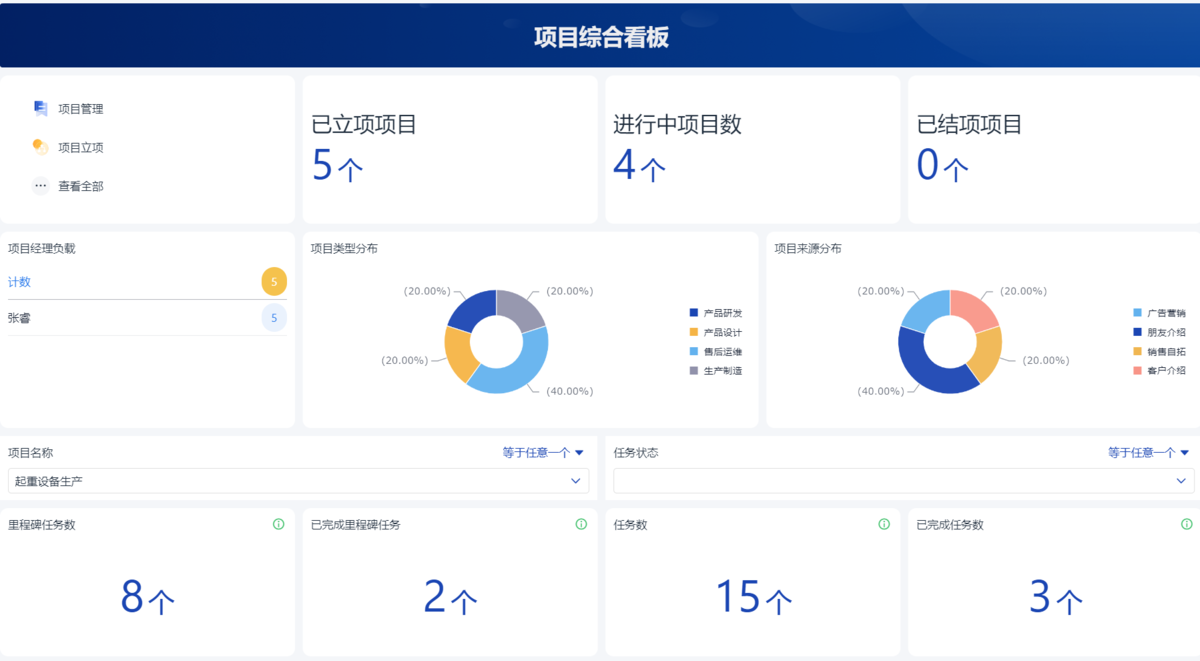Screen dimensions: 1200x661
Task: Click the 查看全部 ellipsis icon
Action: tap(38, 185)
